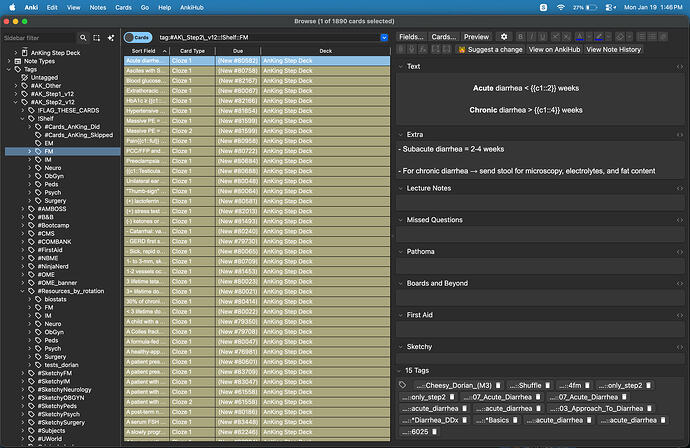Expand the AnKing Step Deck tree node

(15, 53)
